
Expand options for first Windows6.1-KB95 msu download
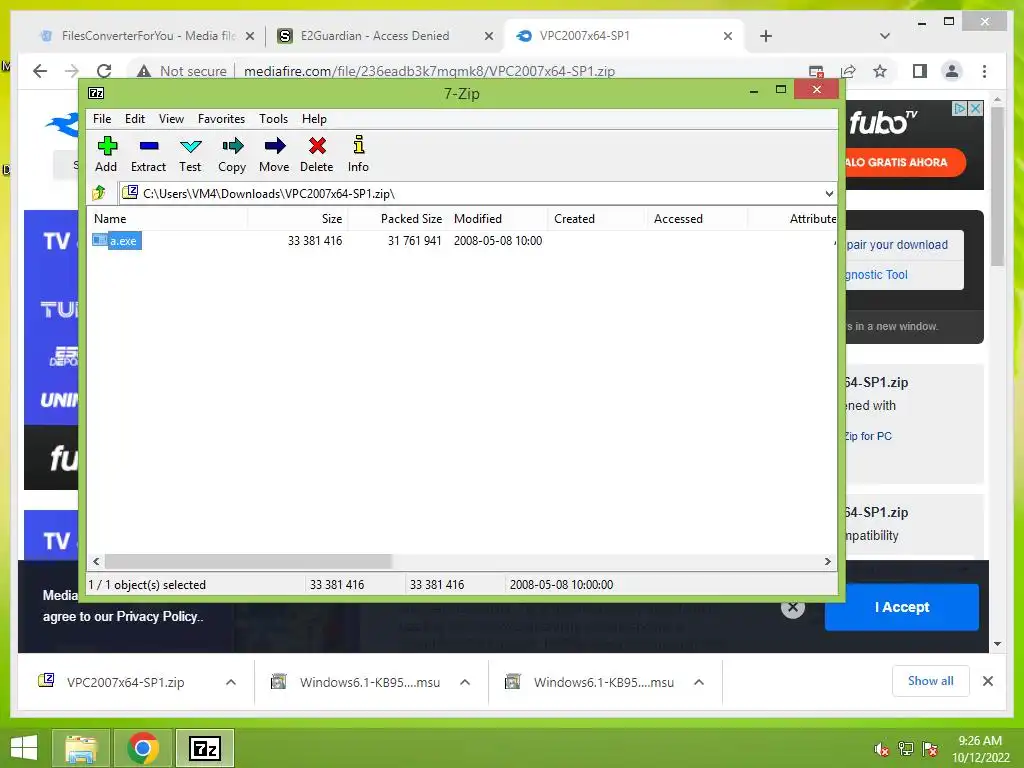[465, 682]
